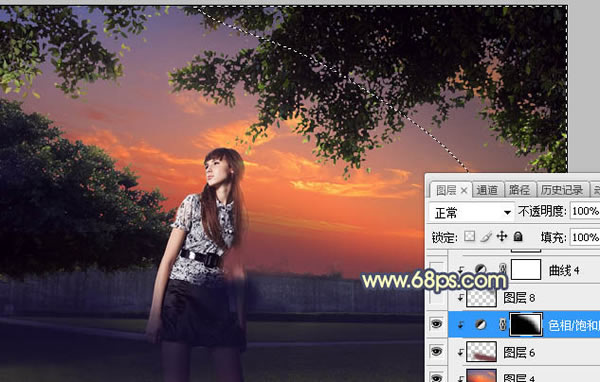Screen dimensions: 600x382
Task: Toggle visibility of 图层 4
Action: pyautogui.click(x=437, y=377)
